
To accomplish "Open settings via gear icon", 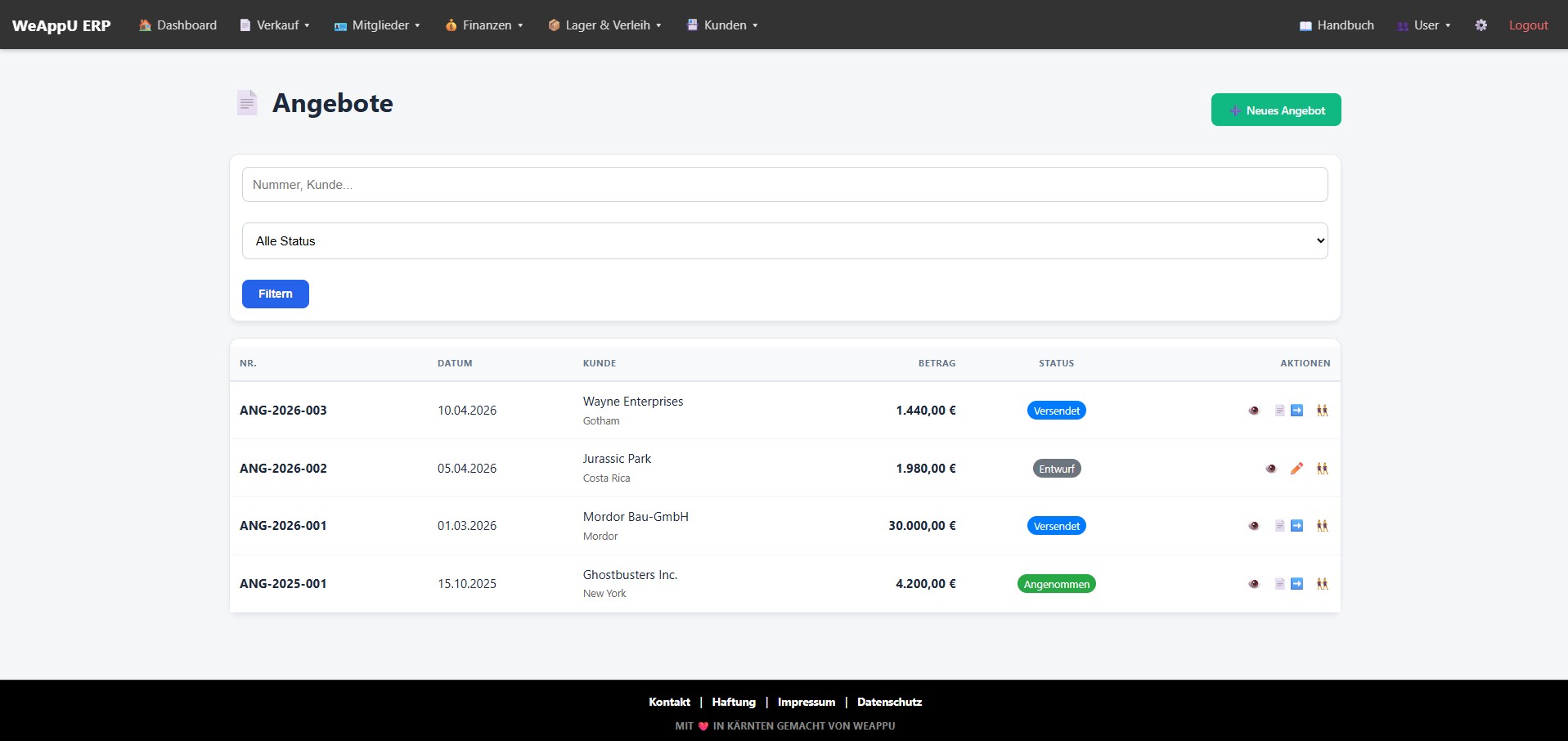I will [1481, 25].
